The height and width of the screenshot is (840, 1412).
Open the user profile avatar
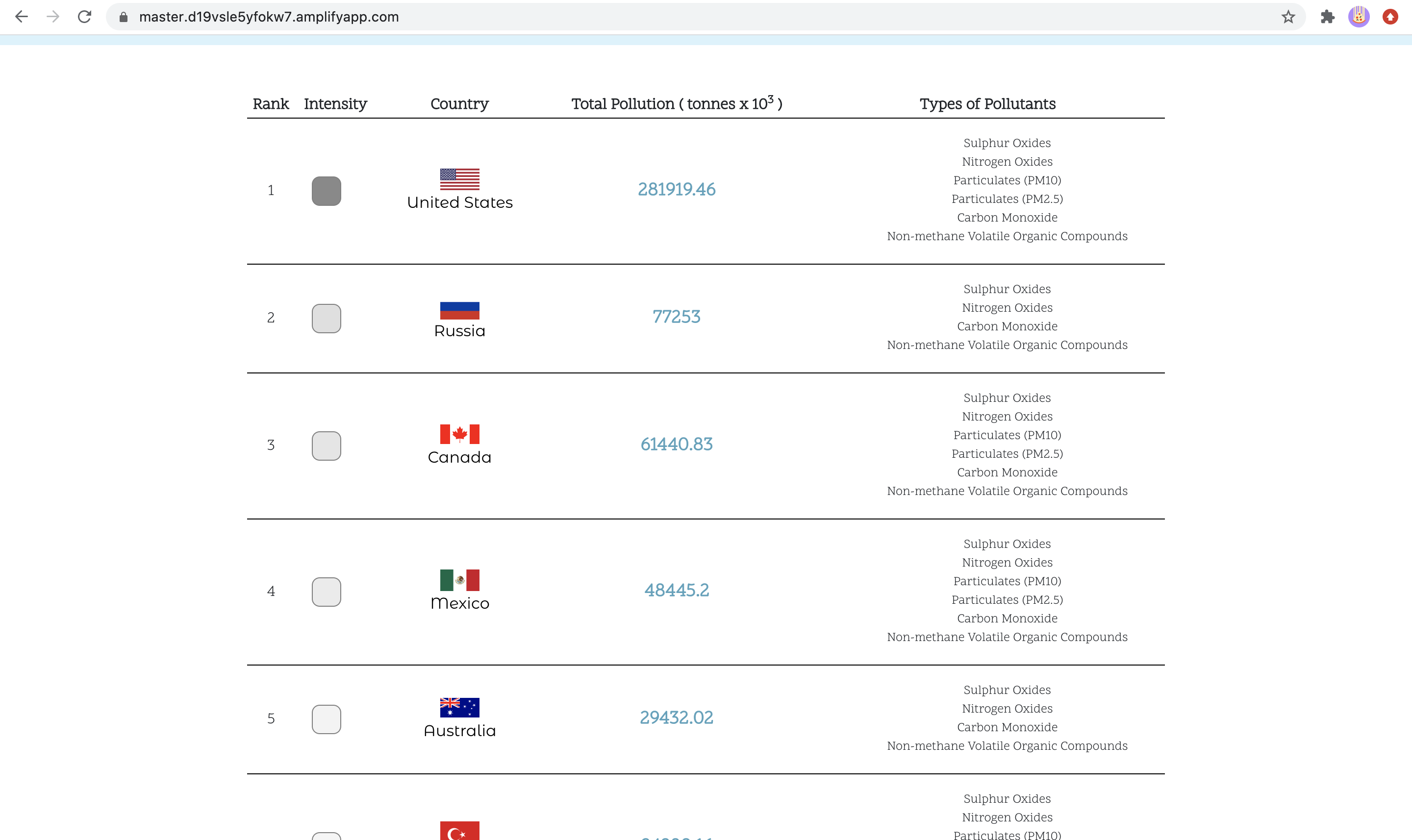pyautogui.click(x=1359, y=17)
